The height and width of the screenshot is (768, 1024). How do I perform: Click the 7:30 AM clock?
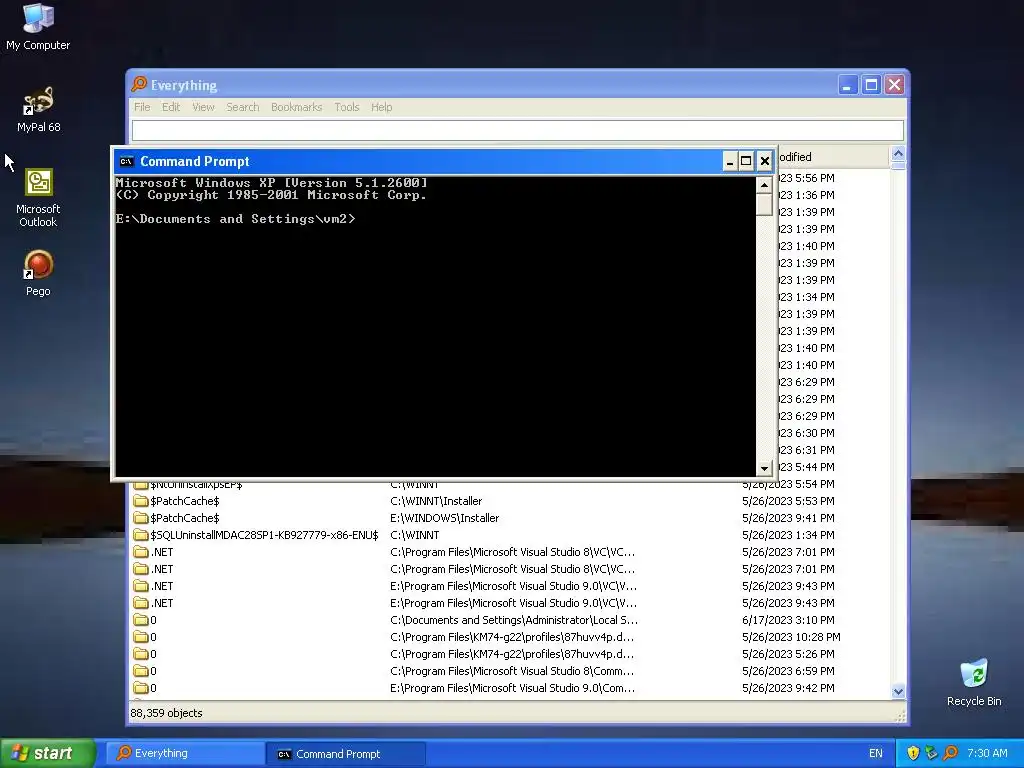pos(987,753)
